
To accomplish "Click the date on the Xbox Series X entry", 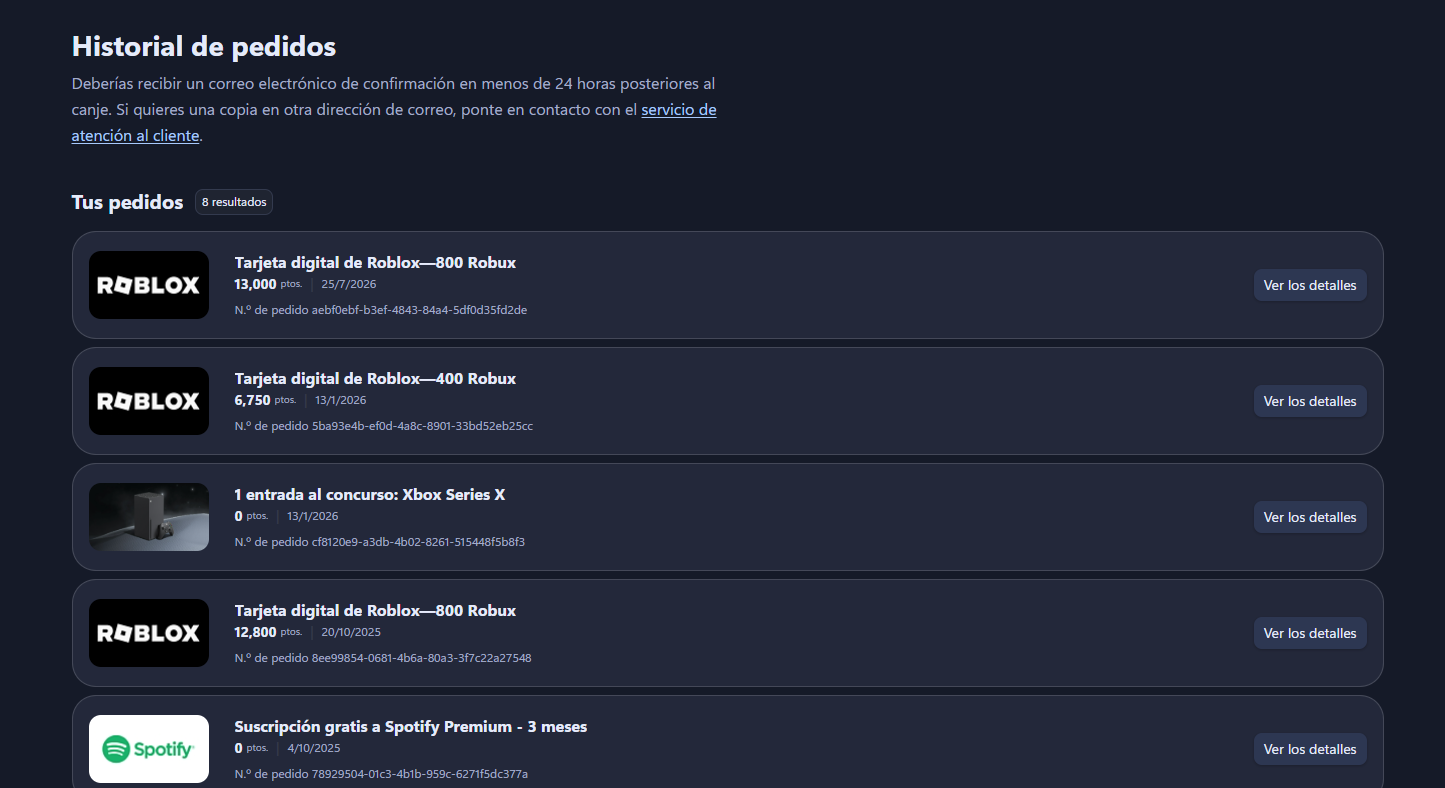I will [313, 516].
